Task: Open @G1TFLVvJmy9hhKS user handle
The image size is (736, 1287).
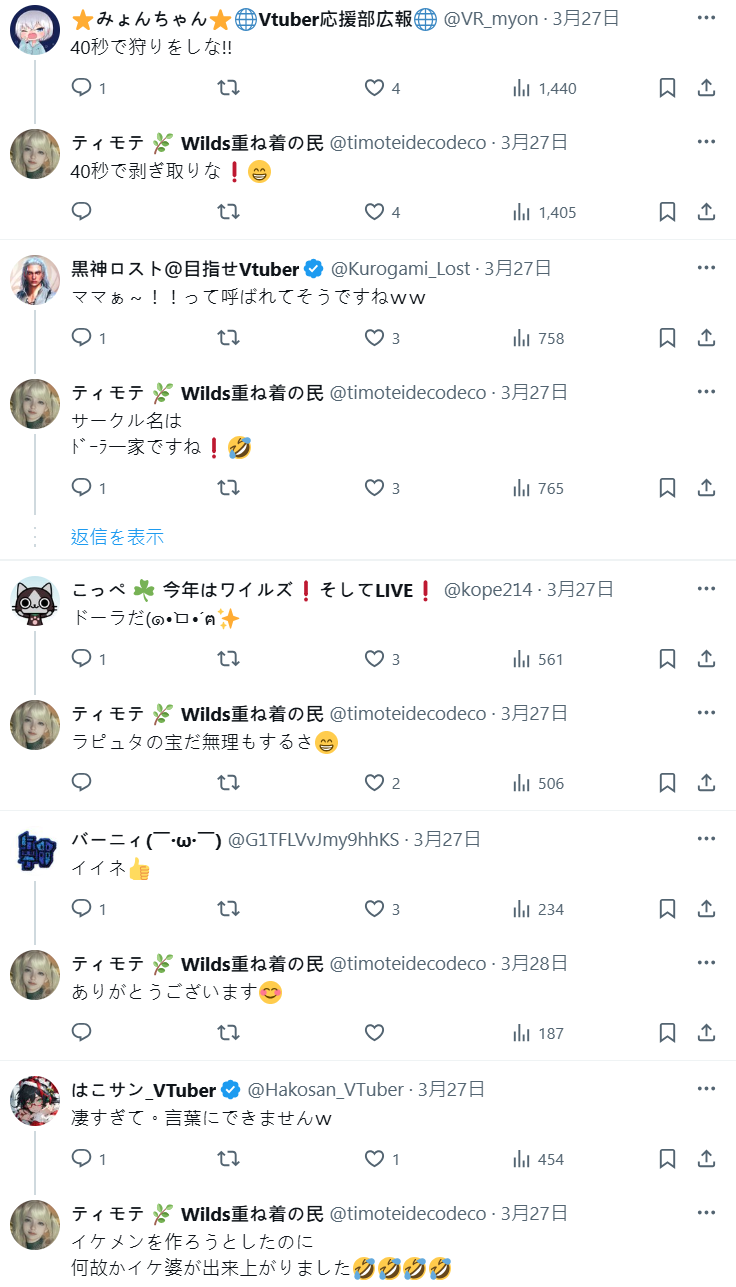Action: coord(314,840)
